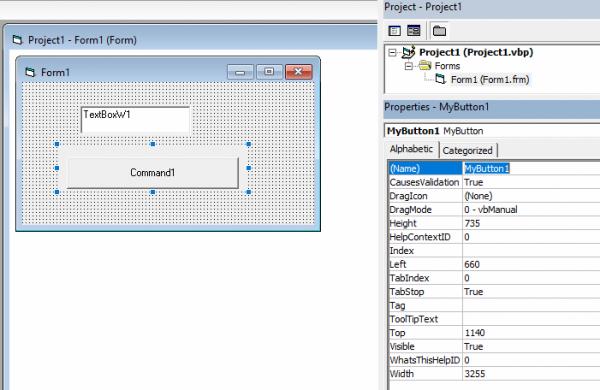The width and height of the screenshot is (600, 390).
Task: Select the Index property row
Action: (494, 251)
